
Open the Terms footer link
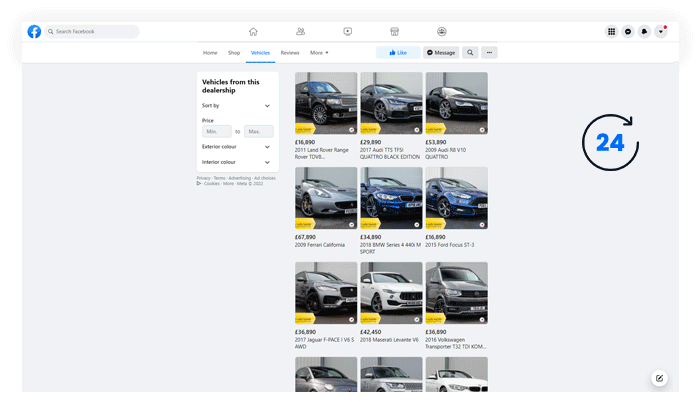[x=219, y=178]
